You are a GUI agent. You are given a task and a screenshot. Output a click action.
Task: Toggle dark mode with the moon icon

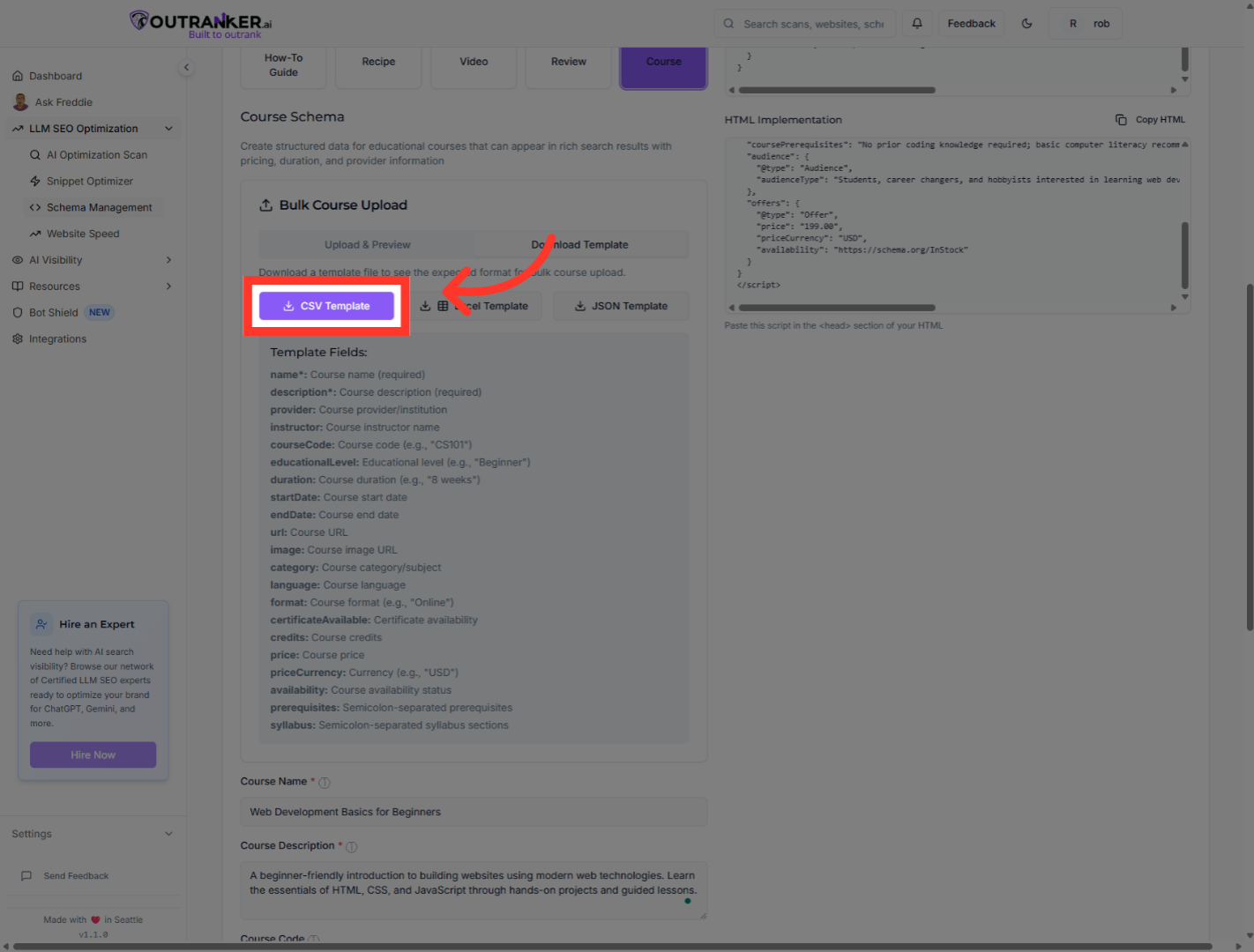[x=1026, y=23]
